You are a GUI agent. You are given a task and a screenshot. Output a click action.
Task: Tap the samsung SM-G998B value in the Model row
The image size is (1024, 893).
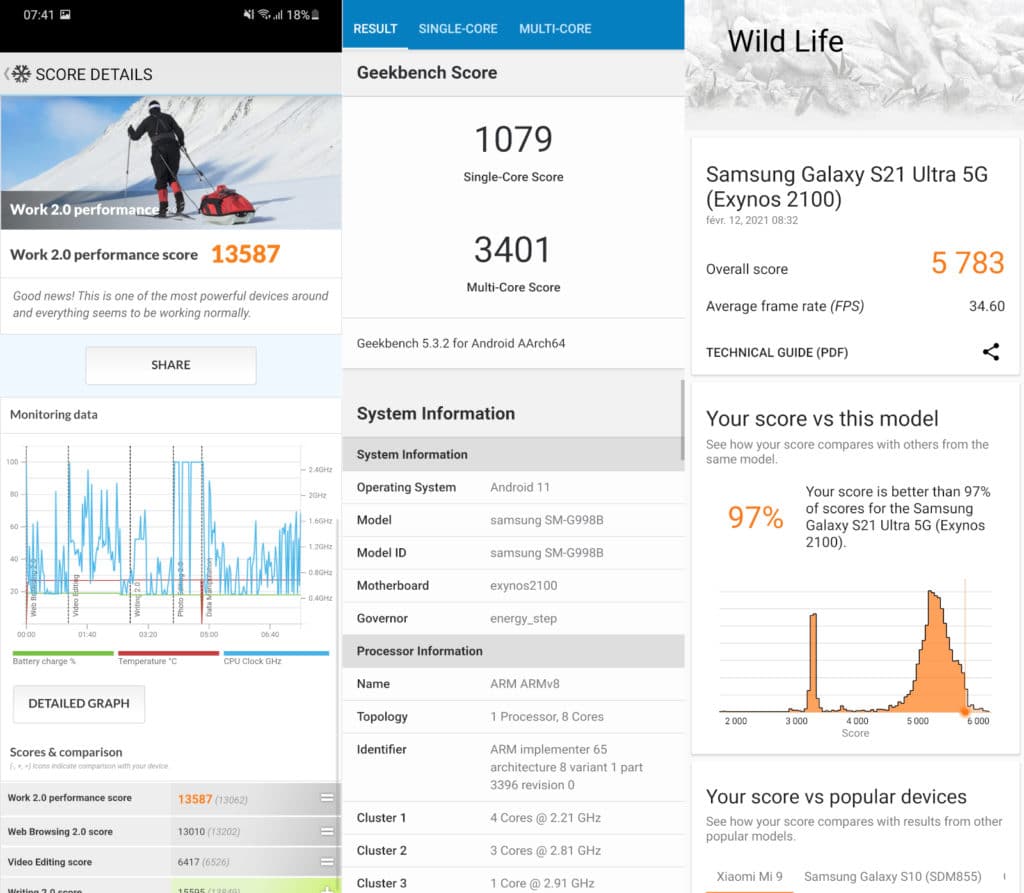click(x=547, y=520)
